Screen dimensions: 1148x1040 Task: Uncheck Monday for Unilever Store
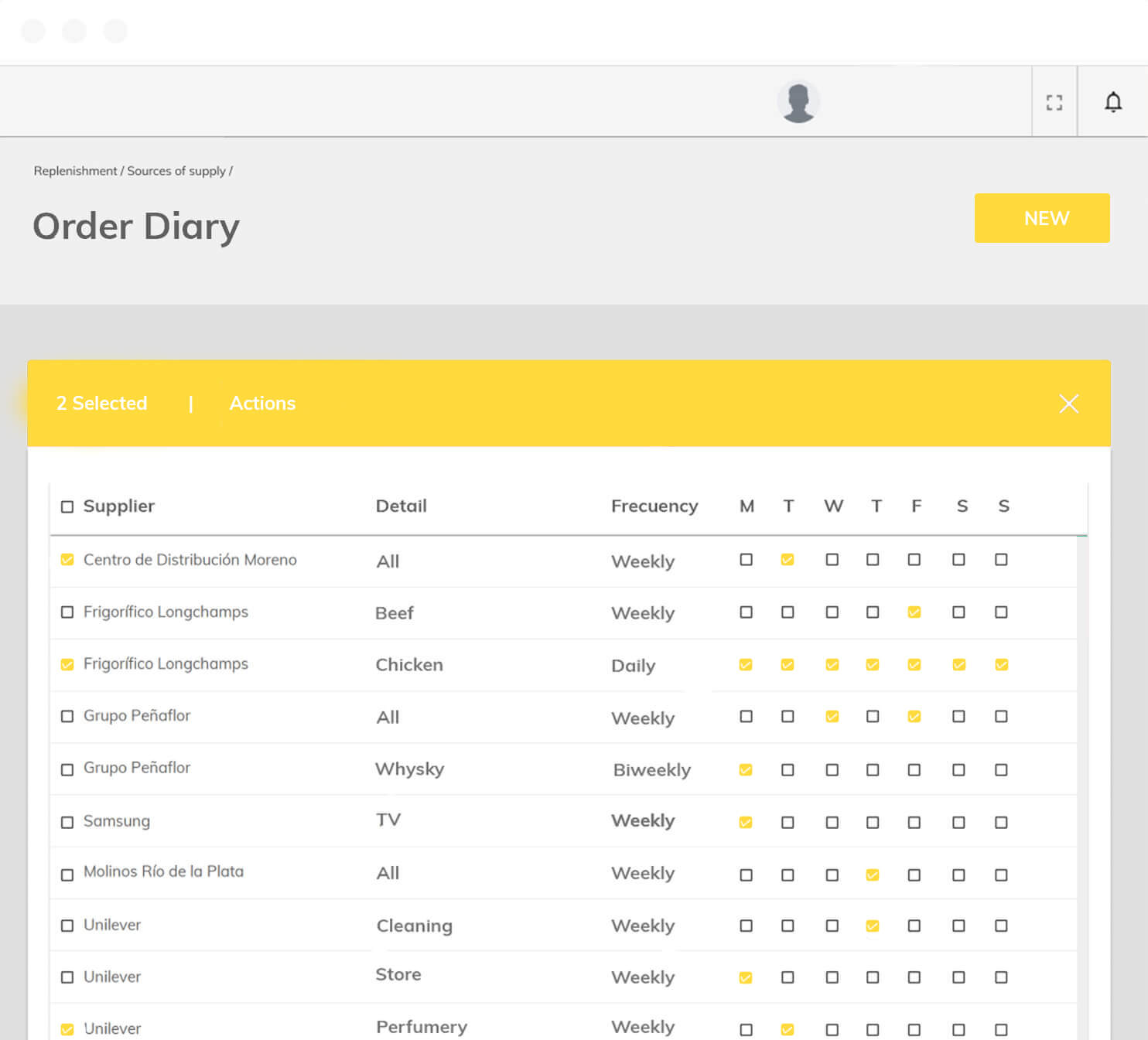tap(746, 977)
